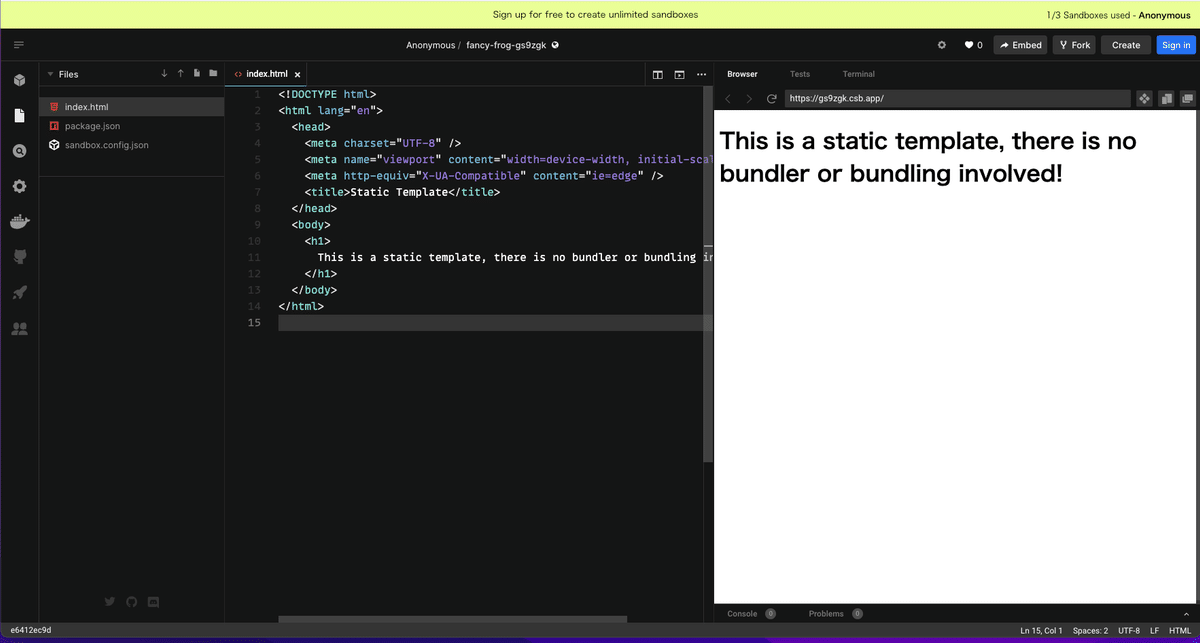This screenshot has width=1200, height=643.
Task: Split the editor with the columns icon
Action: [x=658, y=74]
